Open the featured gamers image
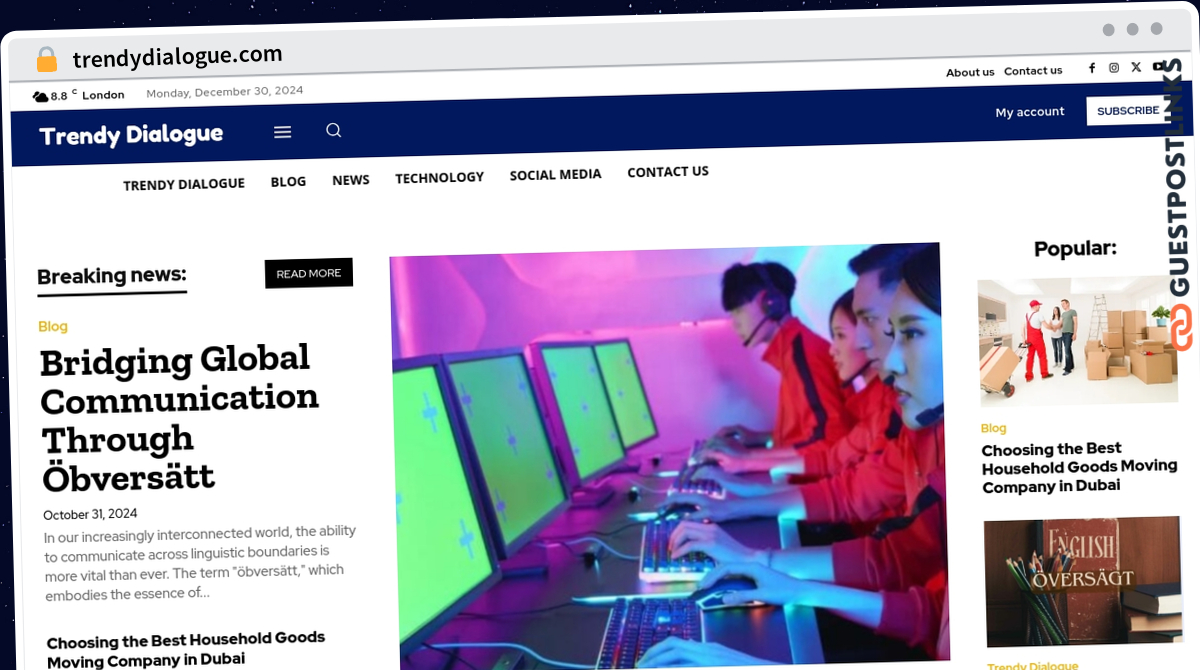1200x670 pixels. click(x=670, y=455)
